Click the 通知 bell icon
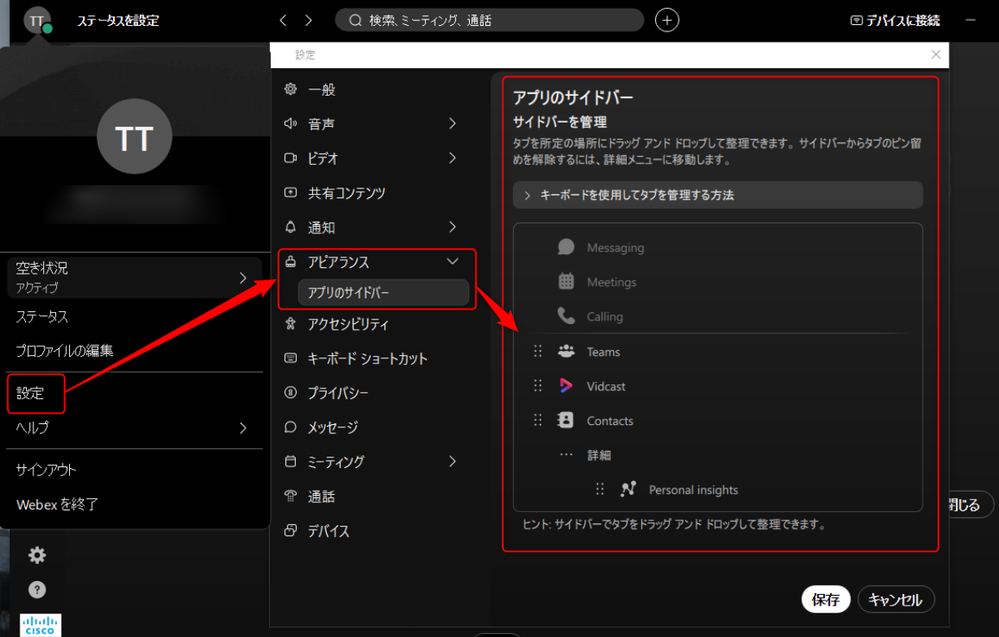999x637 pixels. 291,227
